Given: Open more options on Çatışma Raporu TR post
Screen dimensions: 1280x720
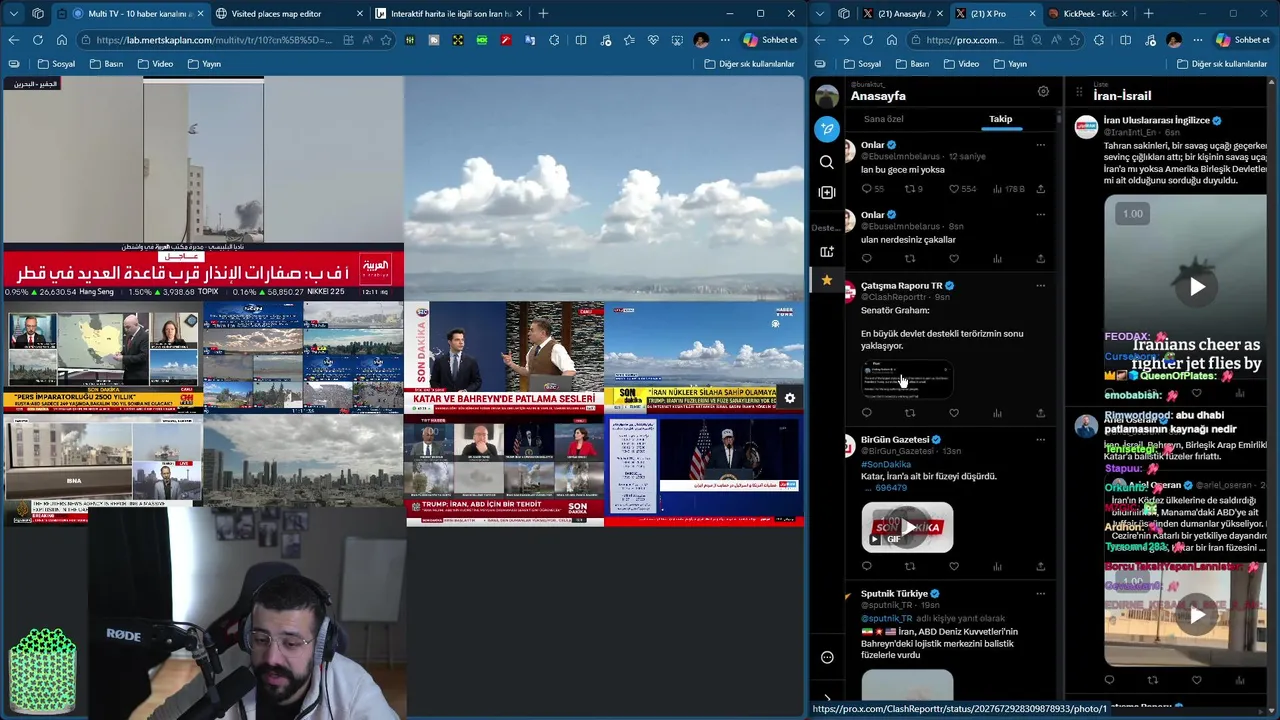Looking at the screenshot, I should [x=1040, y=286].
